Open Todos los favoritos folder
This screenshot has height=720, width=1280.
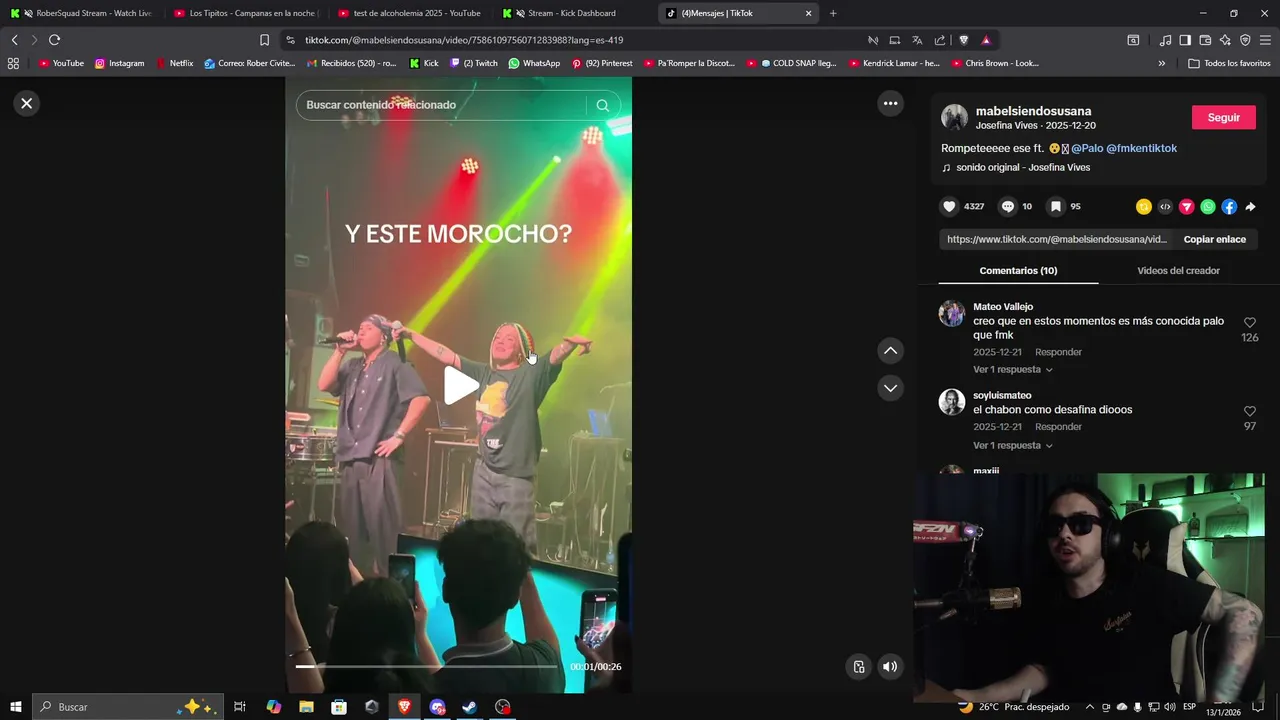(x=1229, y=63)
